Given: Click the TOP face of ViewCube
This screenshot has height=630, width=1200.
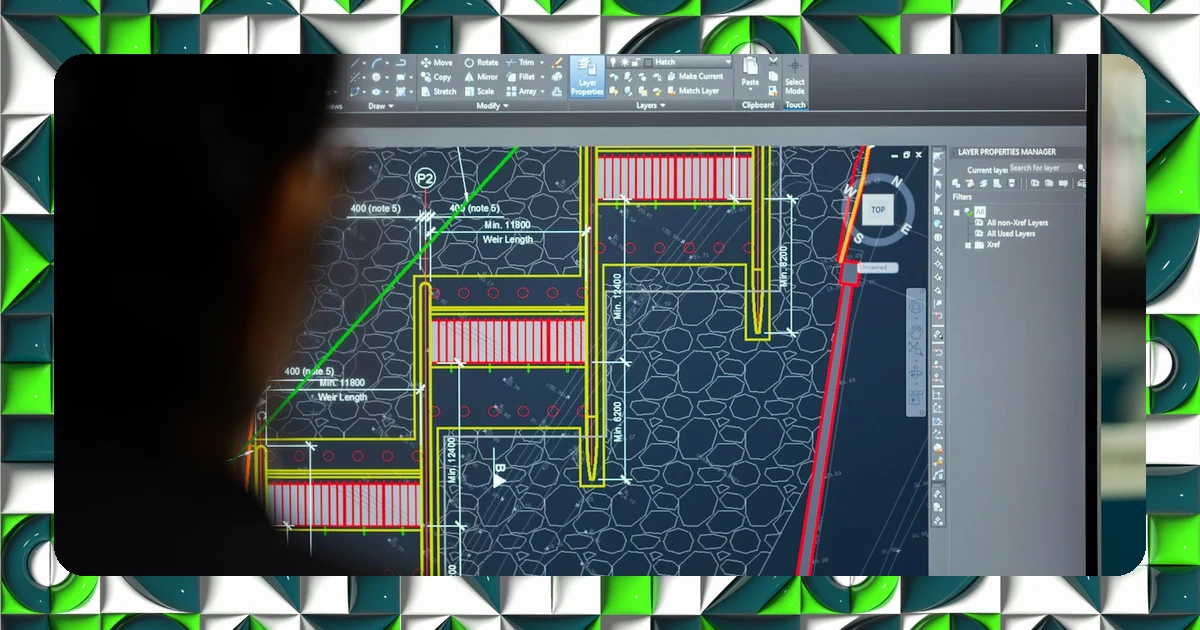Looking at the screenshot, I should 878,210.
